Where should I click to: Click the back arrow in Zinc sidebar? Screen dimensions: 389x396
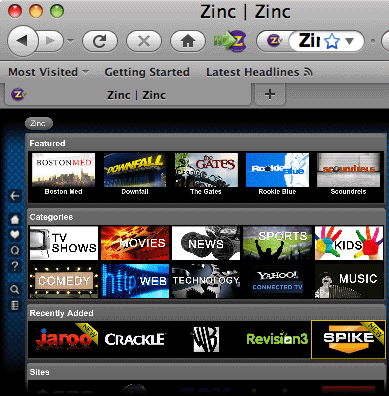click(14, 196)
